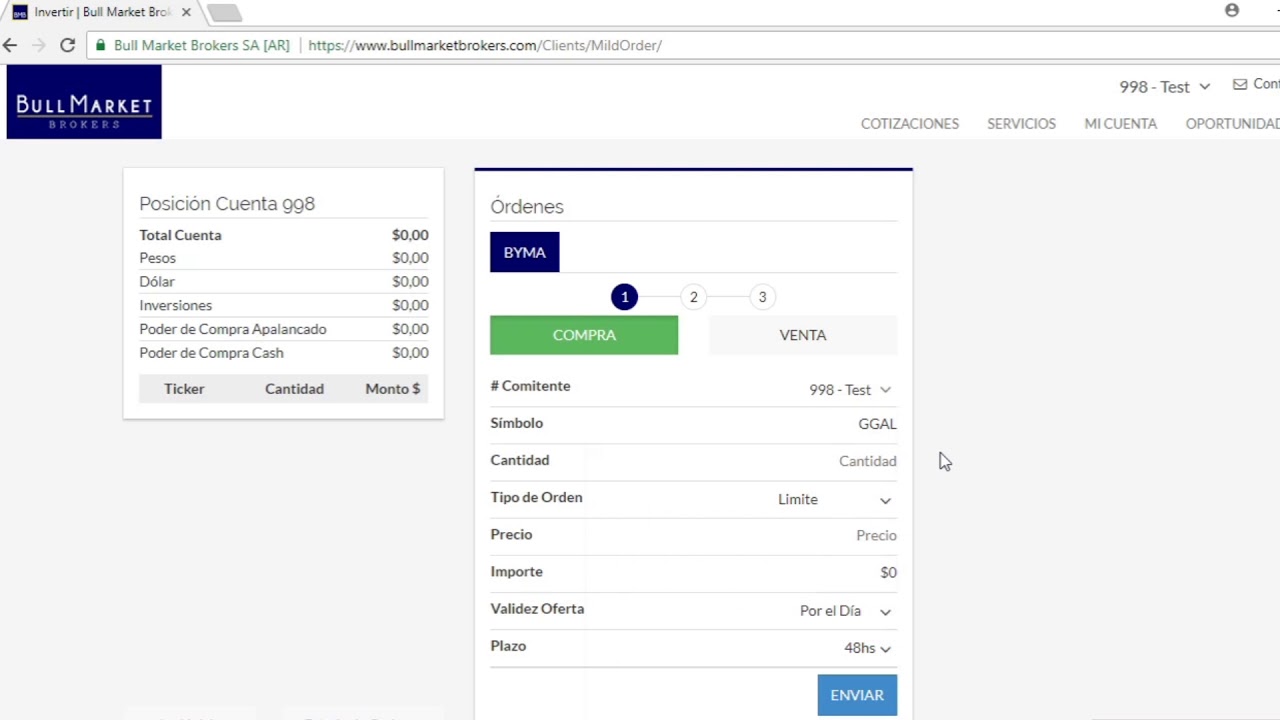Select the BYMA market tab
Image resolution: width=1280 pixels, height=720 pixels.
point(525,252)
